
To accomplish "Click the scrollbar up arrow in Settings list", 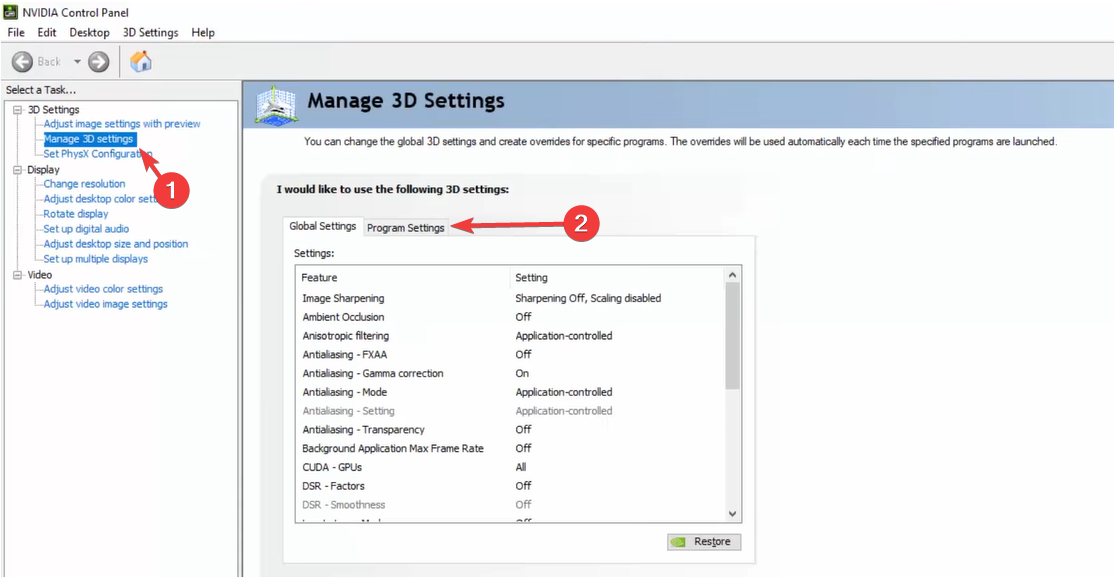I will tap(733, 275).
